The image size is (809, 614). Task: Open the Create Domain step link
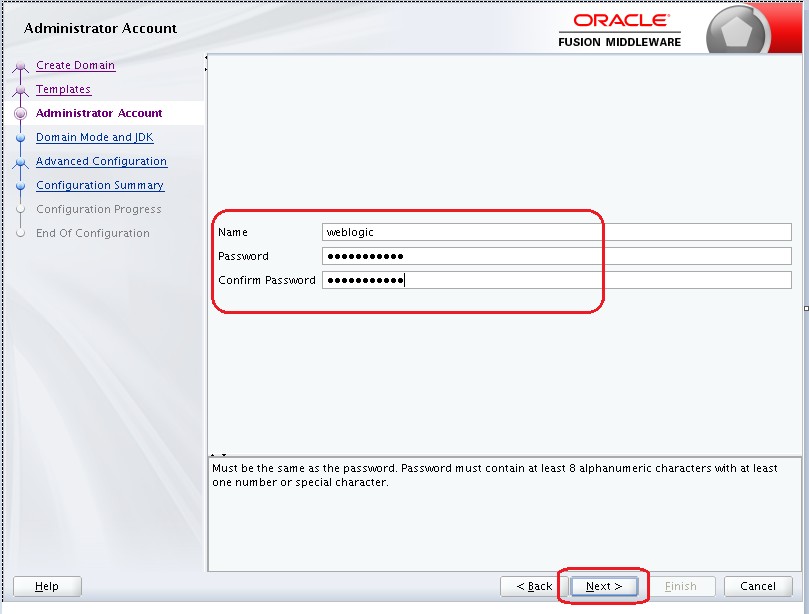pos(75,66)
